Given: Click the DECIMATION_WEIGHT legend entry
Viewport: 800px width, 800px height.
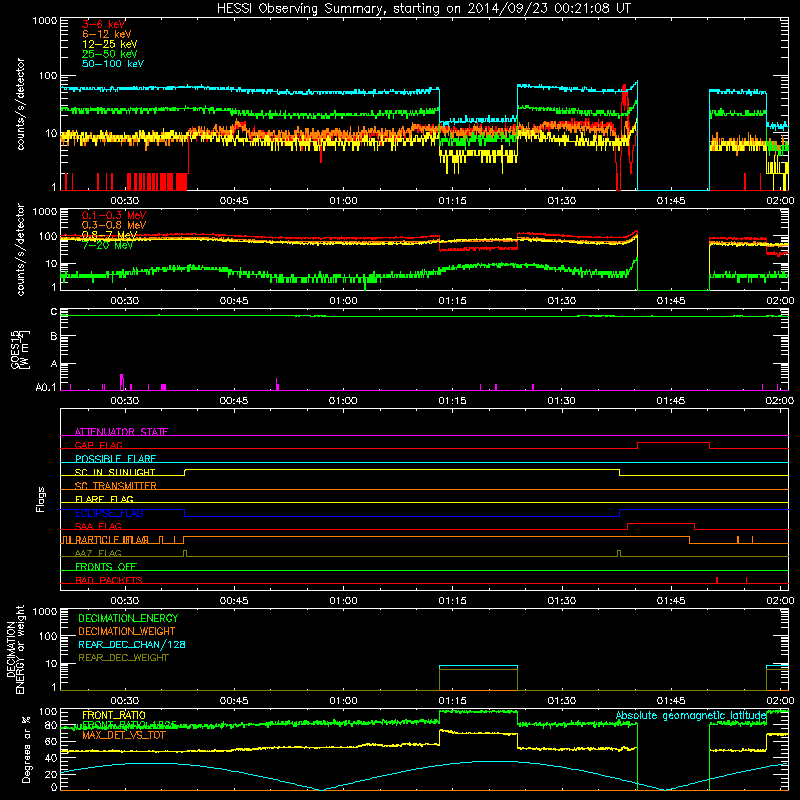Looking at the screenshot, I should pyautogui.click(x=127, y=631).
